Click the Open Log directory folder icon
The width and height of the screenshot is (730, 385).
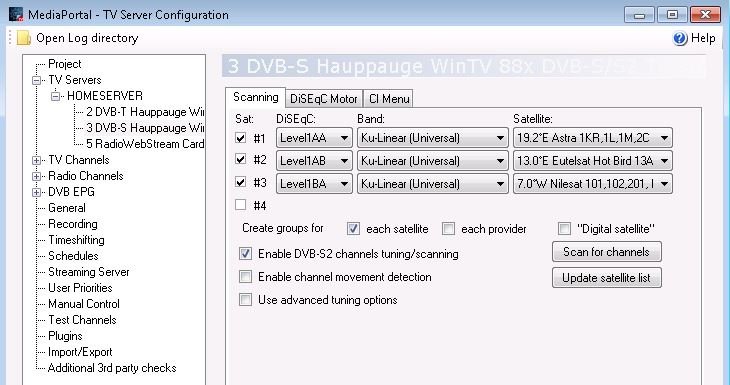[x=23, y=38]
